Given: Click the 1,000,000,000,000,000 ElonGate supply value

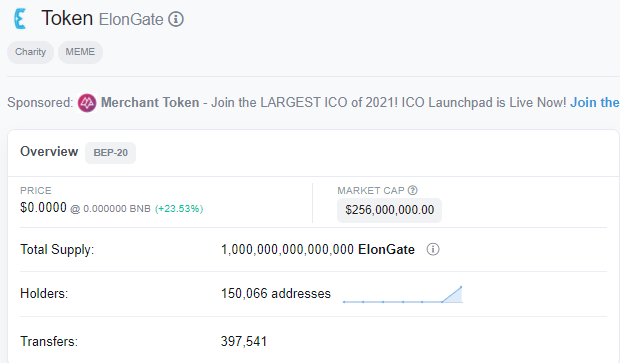Looking at the screenshot, I should [x=318, y=250].
